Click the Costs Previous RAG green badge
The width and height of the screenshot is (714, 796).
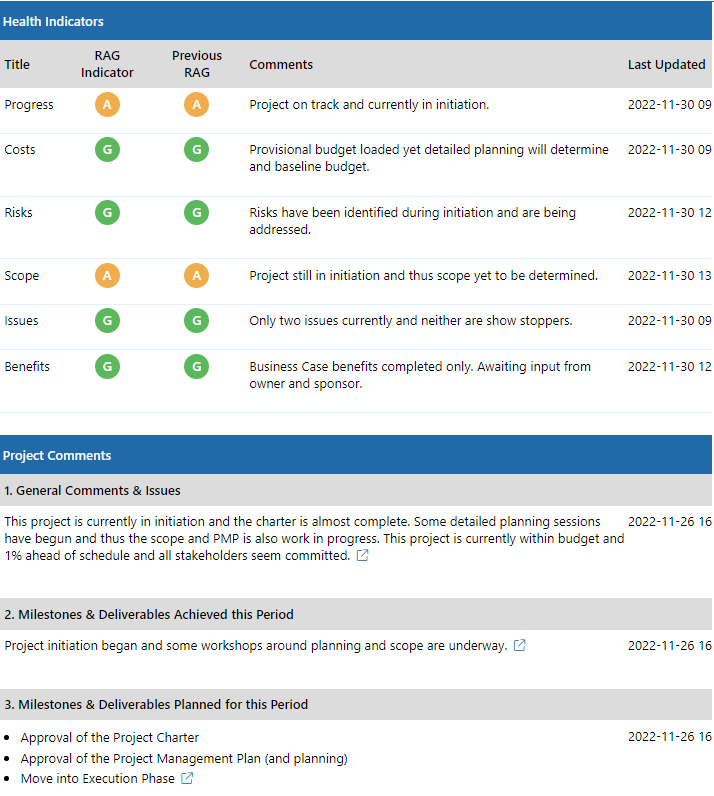tap(197, 150)
